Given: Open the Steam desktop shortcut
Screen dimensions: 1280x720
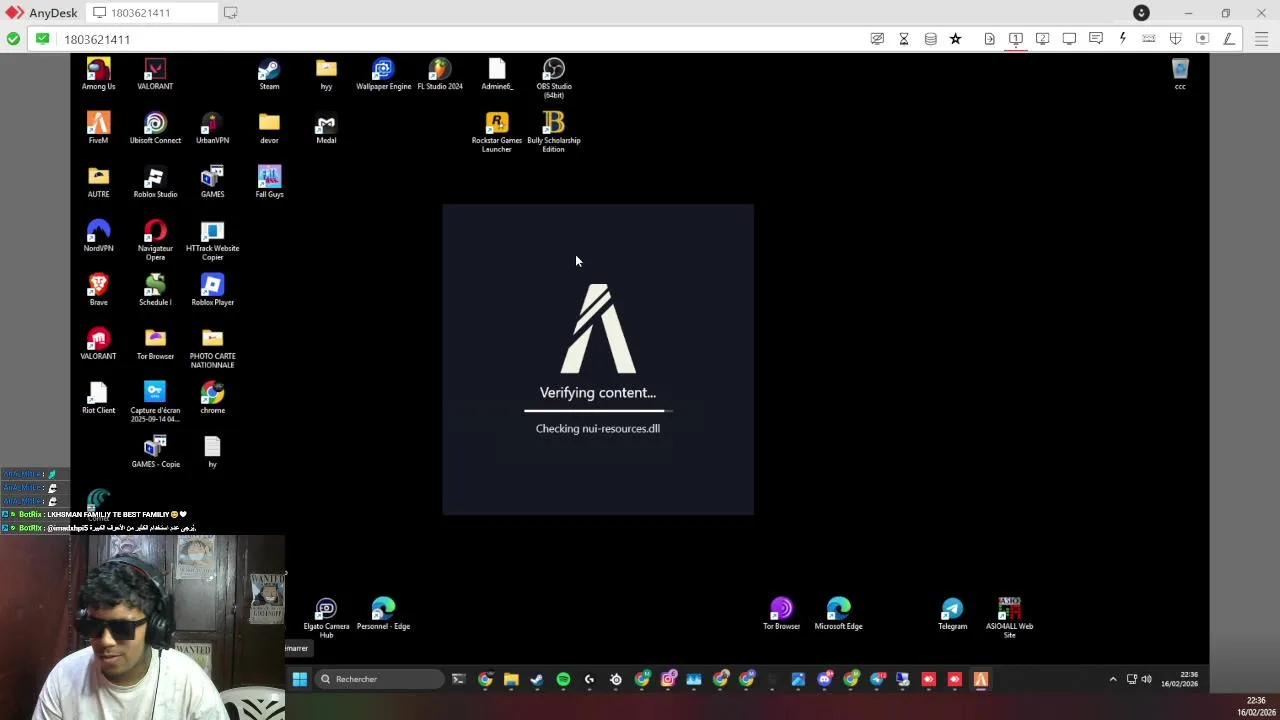Looking at the screenshot, I should tap(269, 75).
